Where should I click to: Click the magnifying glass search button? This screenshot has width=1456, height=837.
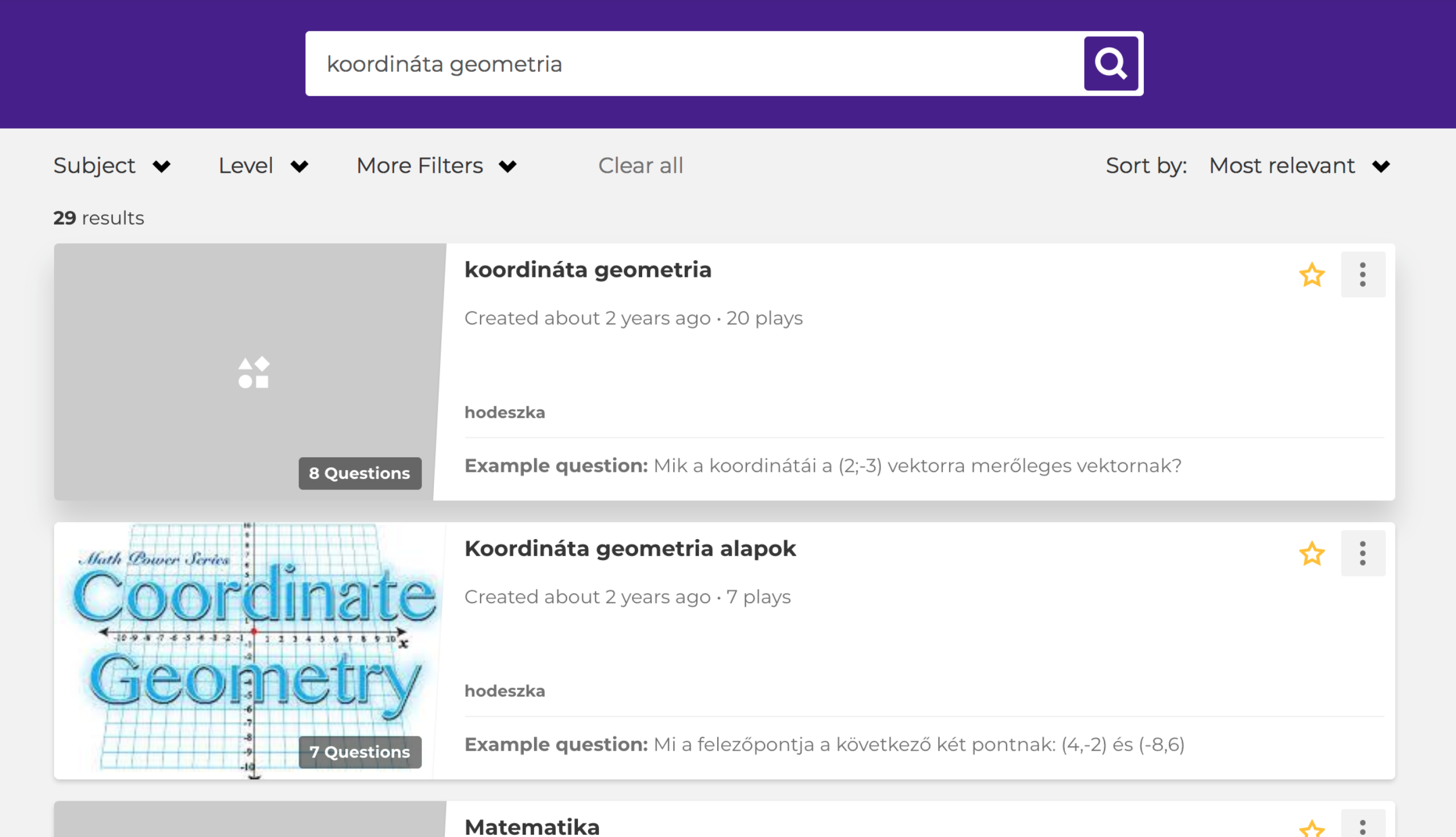(1111, 63)
